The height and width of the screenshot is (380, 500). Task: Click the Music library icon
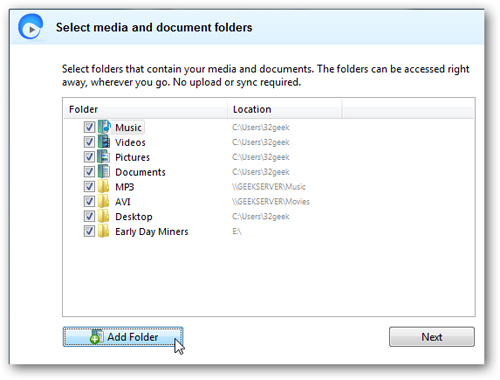[104, 127]
